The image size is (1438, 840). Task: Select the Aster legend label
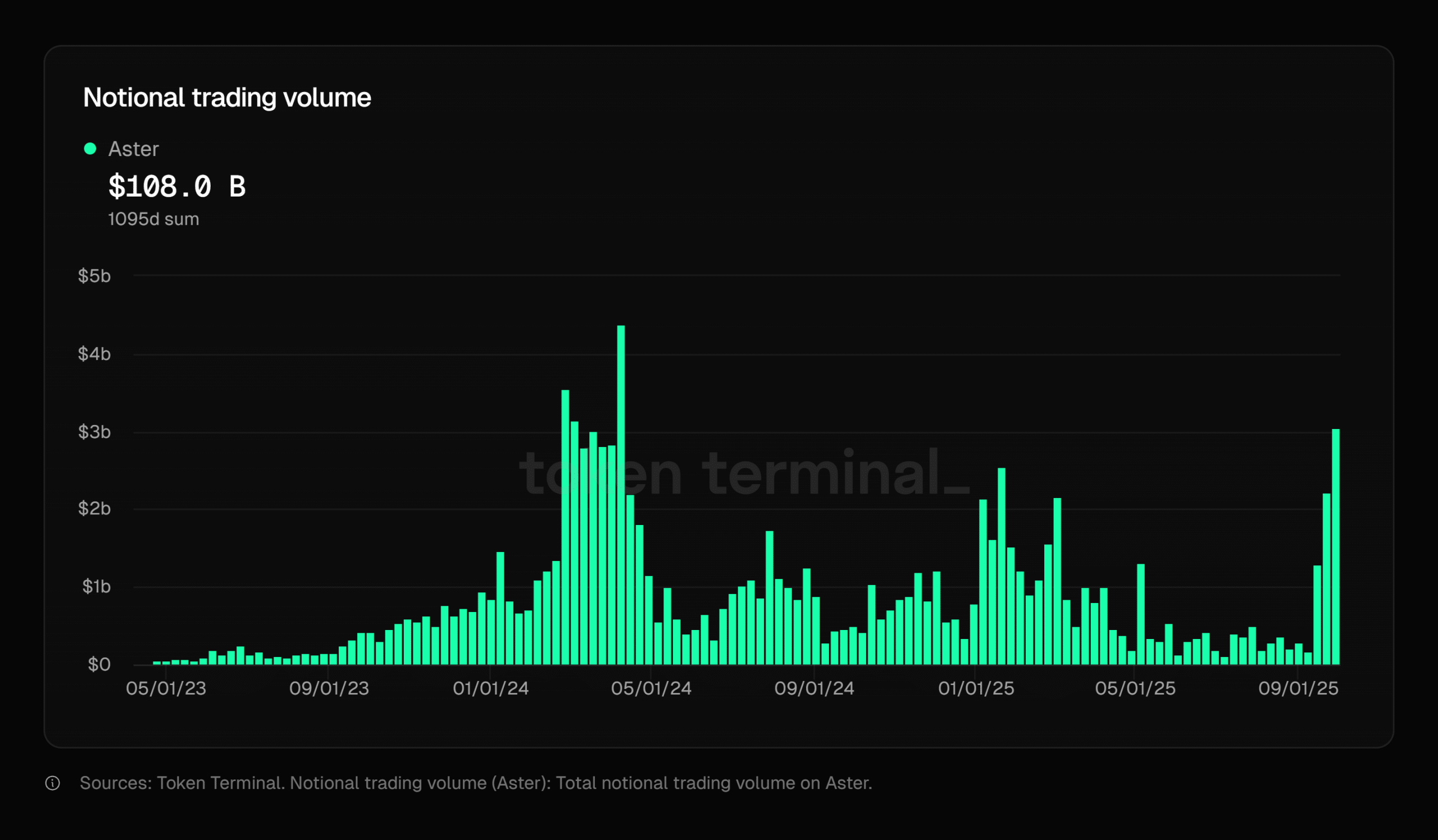pyautogui.click(x=134, y=149)
